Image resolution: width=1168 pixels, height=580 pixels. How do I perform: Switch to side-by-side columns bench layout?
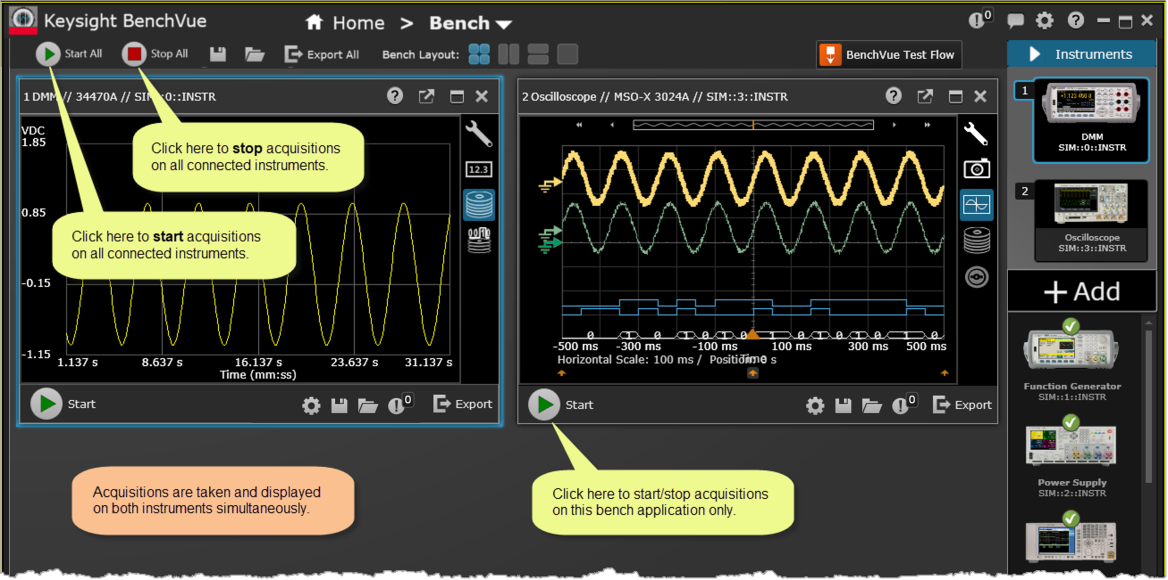click(508, 54)
